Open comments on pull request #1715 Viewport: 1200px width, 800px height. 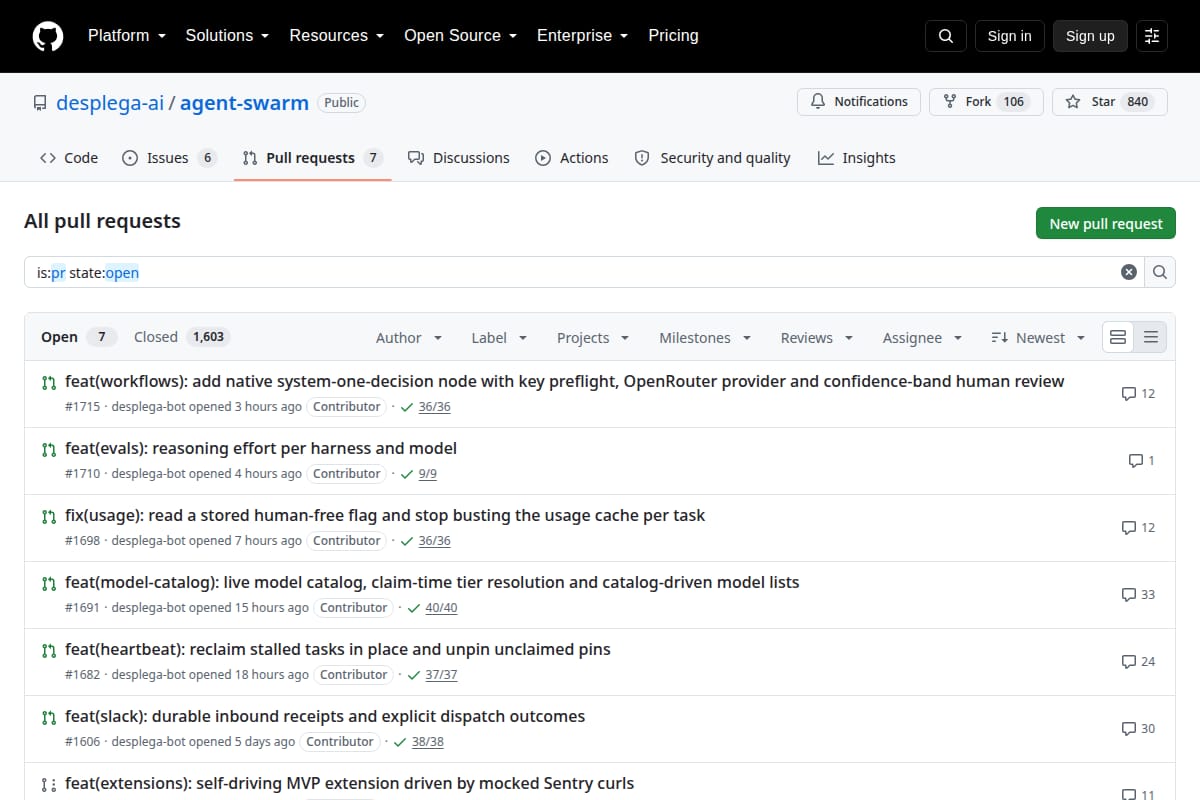tap(1138, 394)
